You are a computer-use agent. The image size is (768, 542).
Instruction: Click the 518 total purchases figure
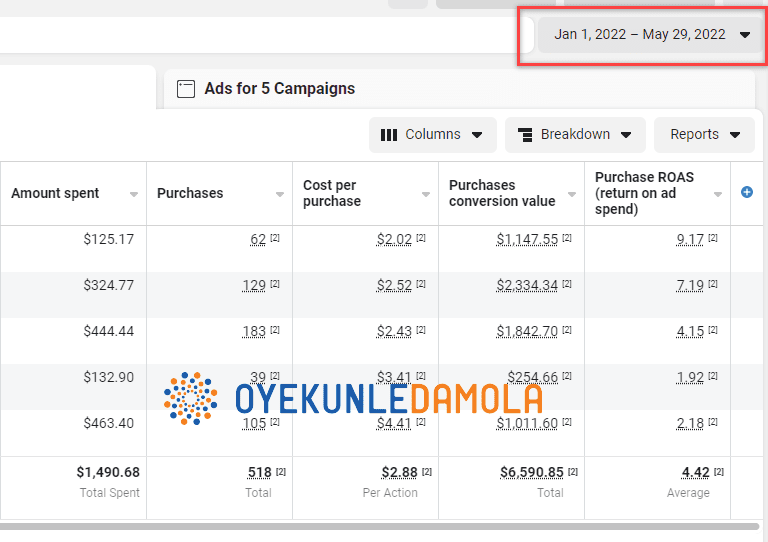pyautogui.click(x=260, y=472)
